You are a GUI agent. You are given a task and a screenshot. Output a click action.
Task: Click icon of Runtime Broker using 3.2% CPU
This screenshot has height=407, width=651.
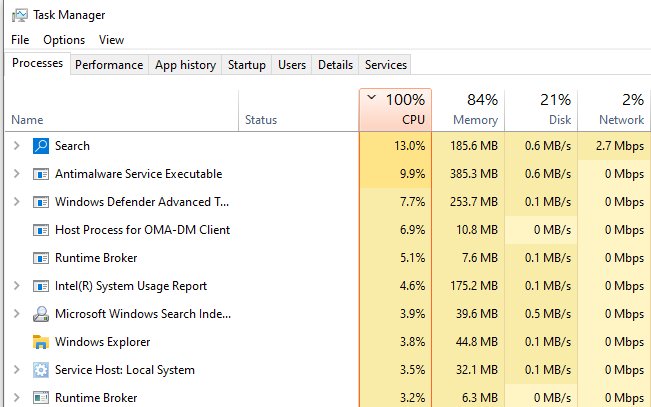(x=41, y=398)
